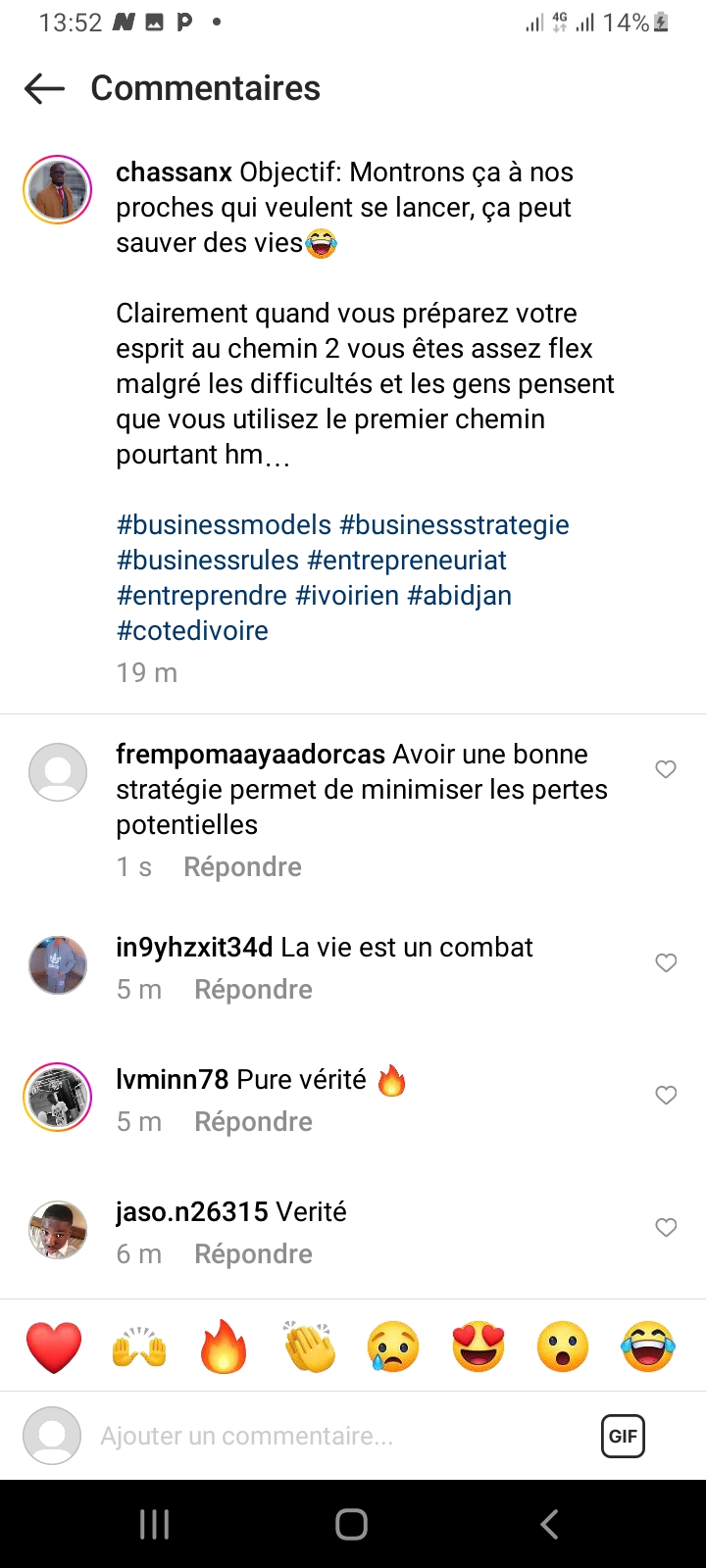Image resolution: width=706 pixels, height=1568 pixels.
Task: Tap the back arrow beside Commentaires
Action: click(x=44, y=88)
